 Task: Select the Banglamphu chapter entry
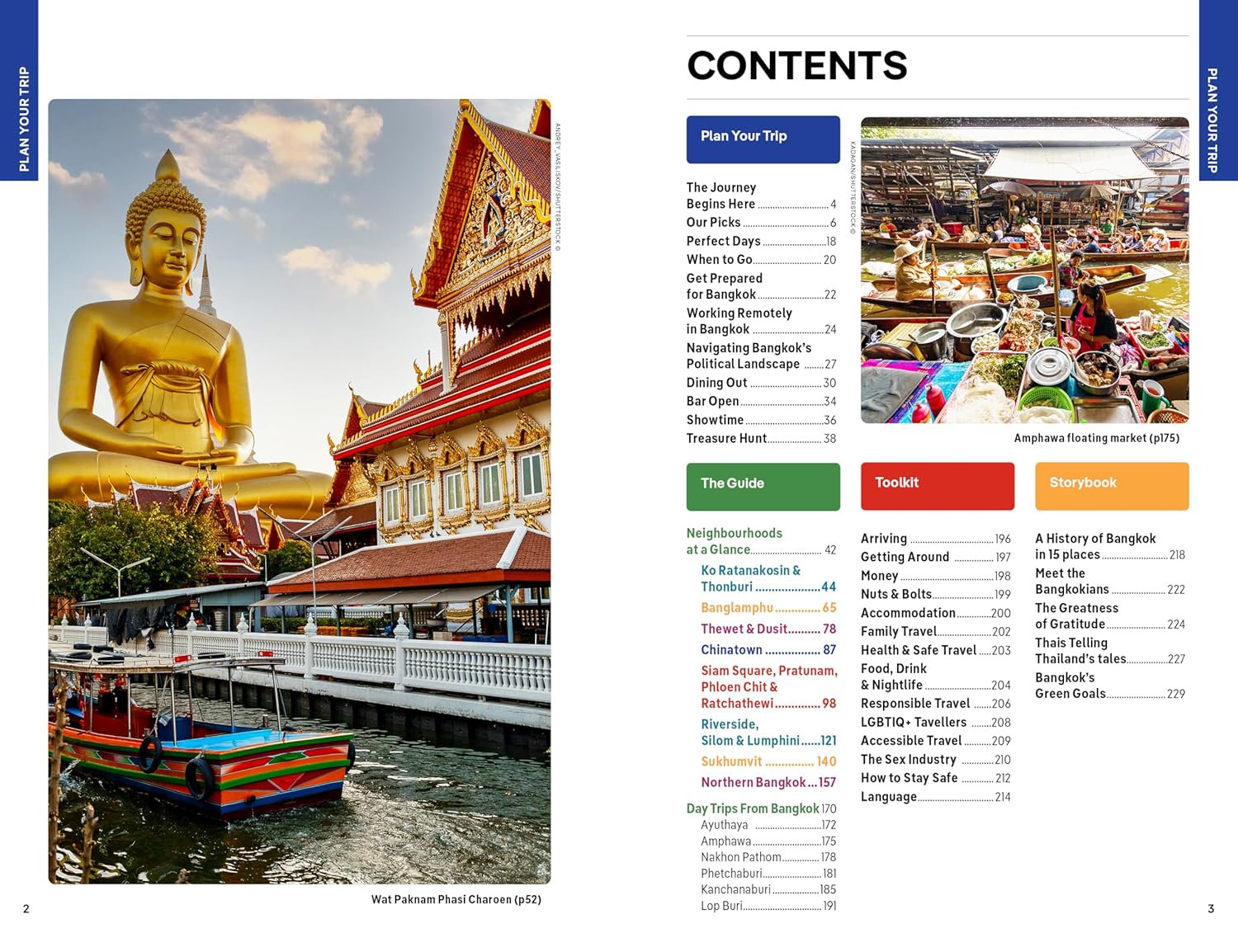pos(768,608)
